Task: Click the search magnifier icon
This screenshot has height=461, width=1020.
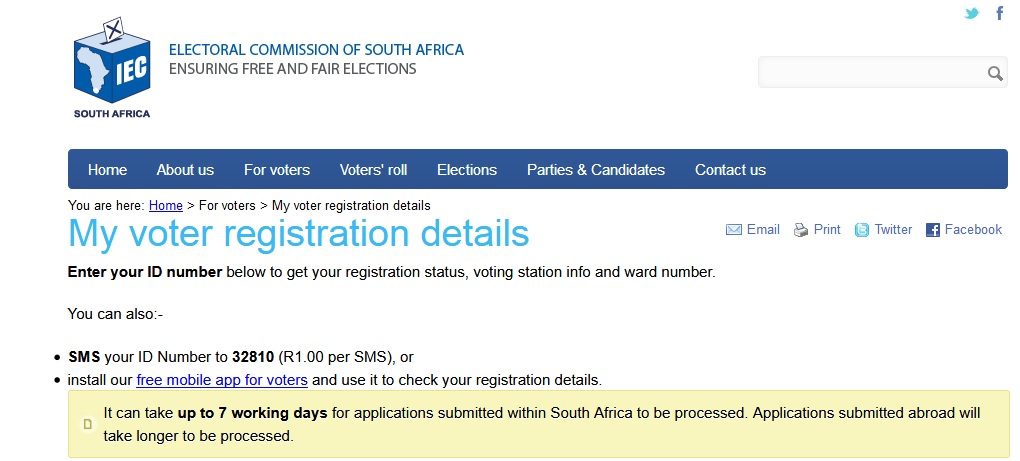Action: point(994,73)
